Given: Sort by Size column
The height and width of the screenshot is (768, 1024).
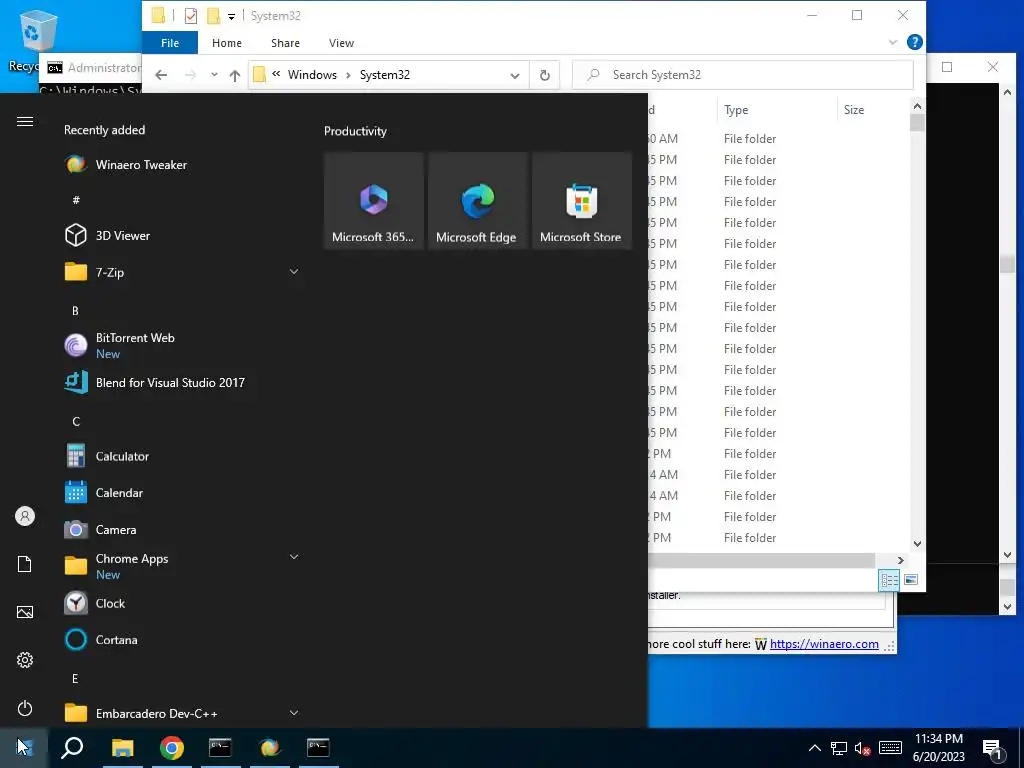Looking at the screenshot, I should pyautogui.click(x=872, y=110).
